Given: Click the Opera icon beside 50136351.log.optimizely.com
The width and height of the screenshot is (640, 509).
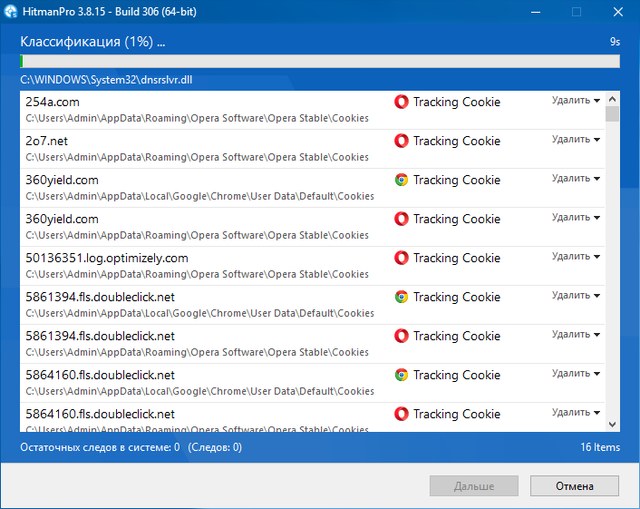Looking at the screenshot, I should (x=401, y=258).
